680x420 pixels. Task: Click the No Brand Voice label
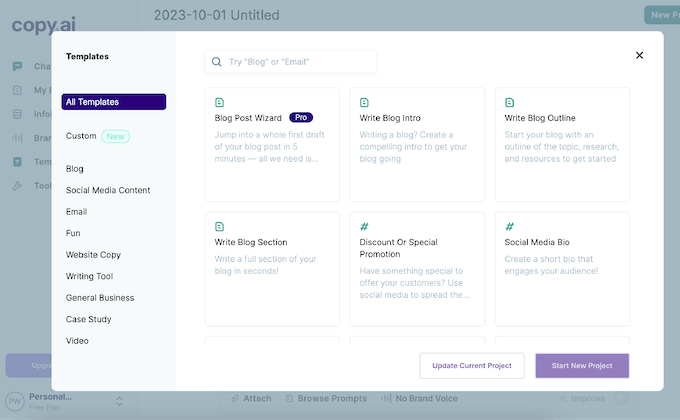pyautogui.click(x=426, y=398)
